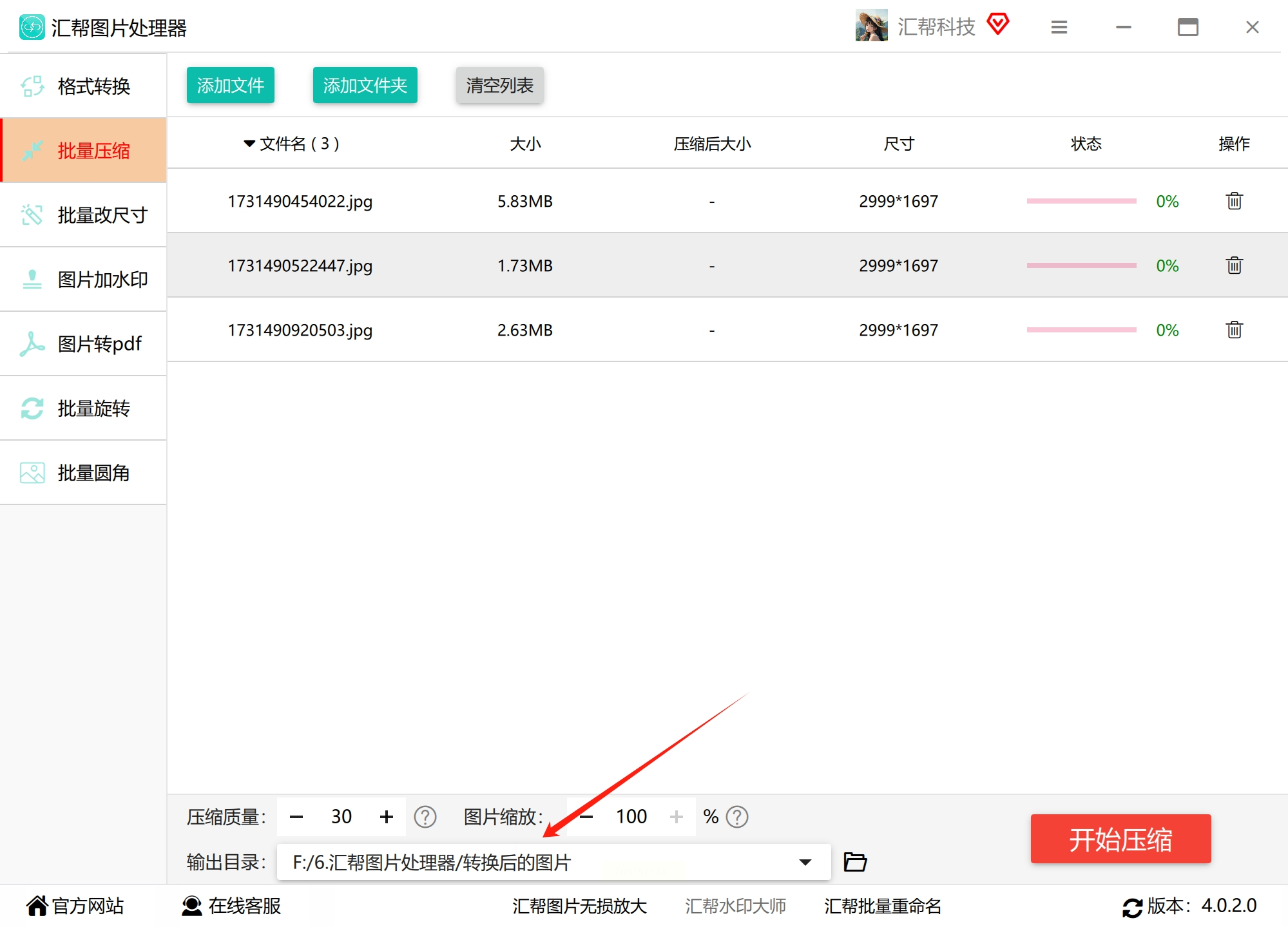
Task: Increase compression quality with plus button
Action: [x=387, y=817]
